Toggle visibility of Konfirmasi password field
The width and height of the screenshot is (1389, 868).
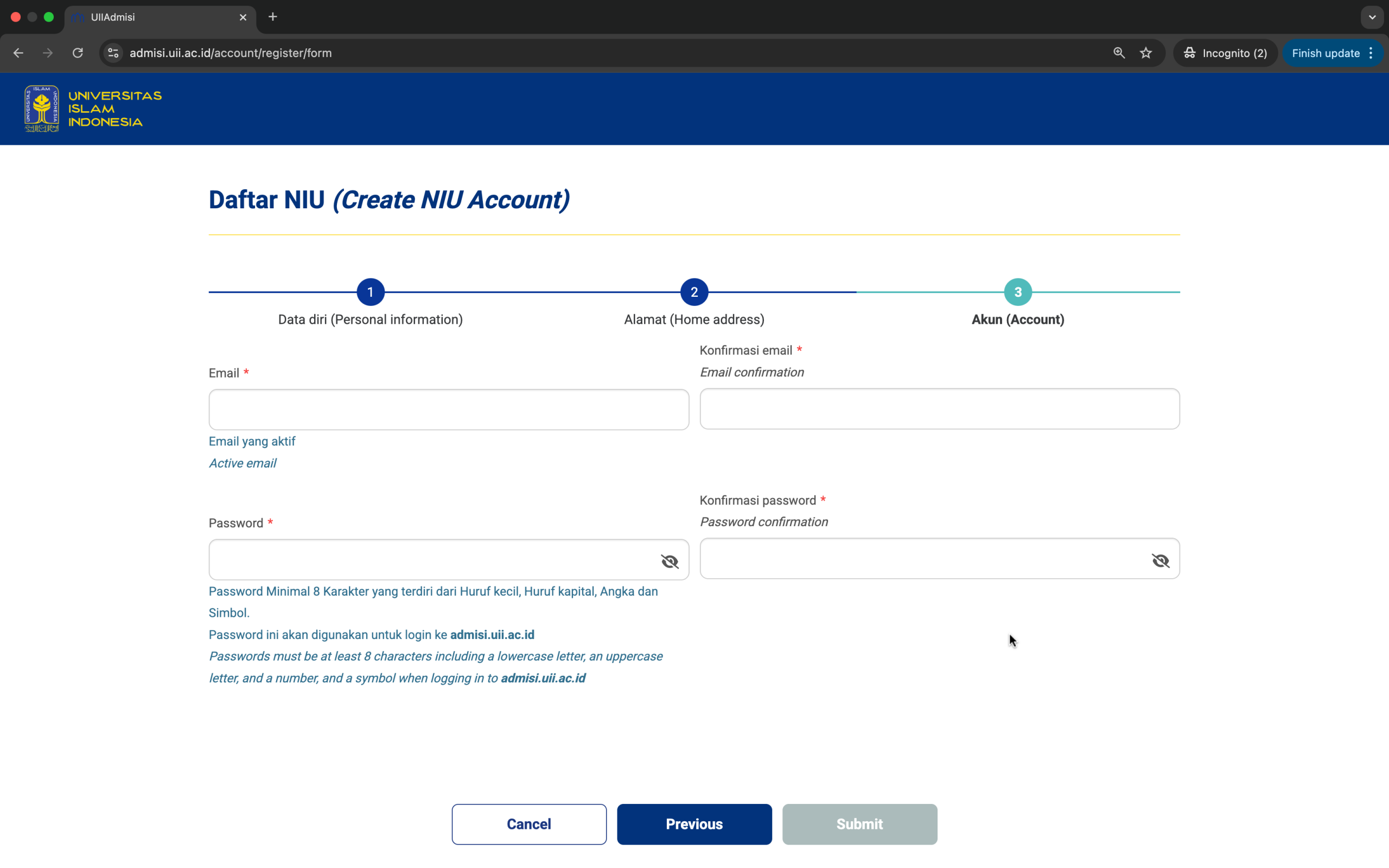pyautogui.click(x=1160, y=560)
